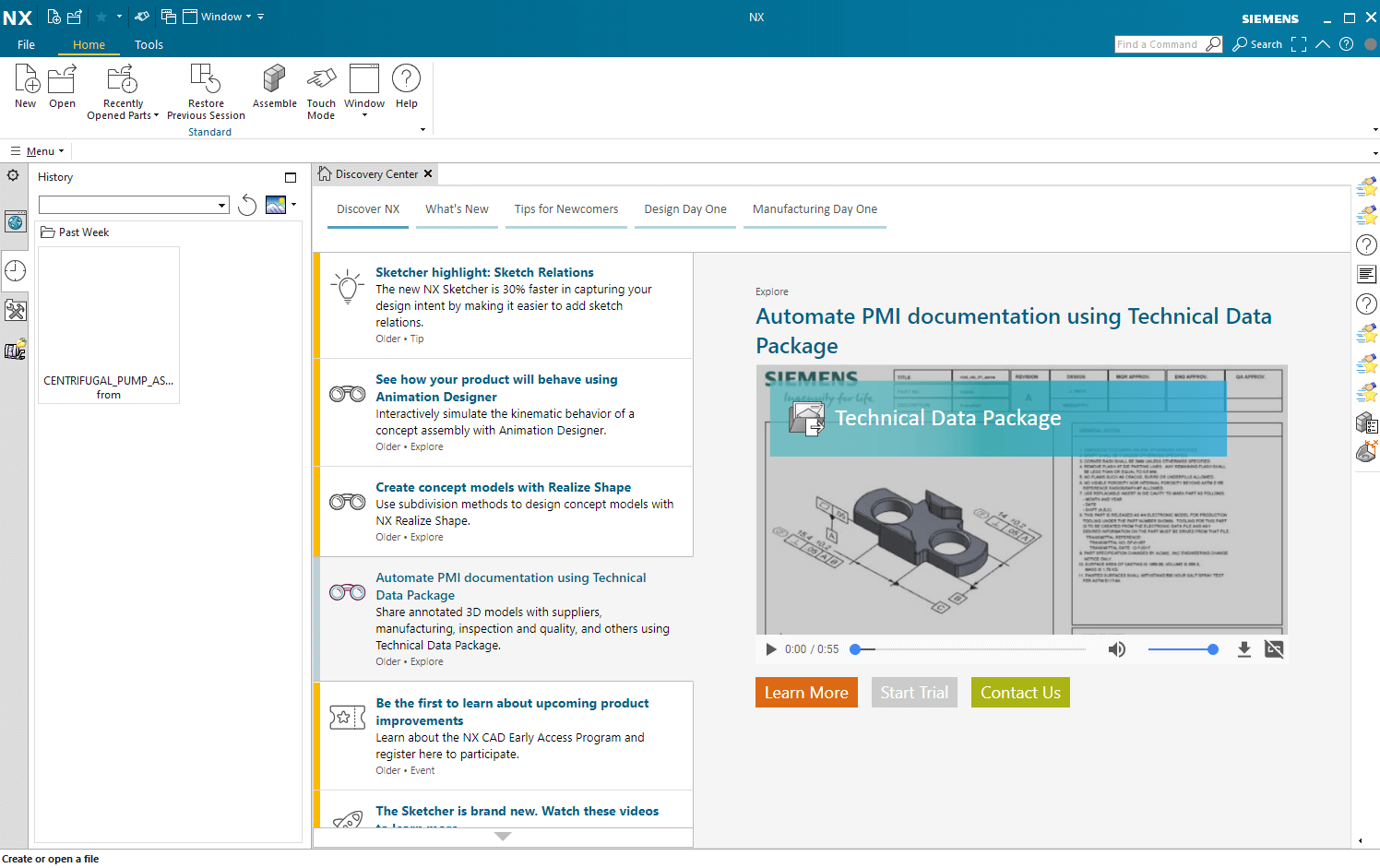The image size is (1380, 868).
Task: Click the New icon in the ribbon
Action: point(26,87)
